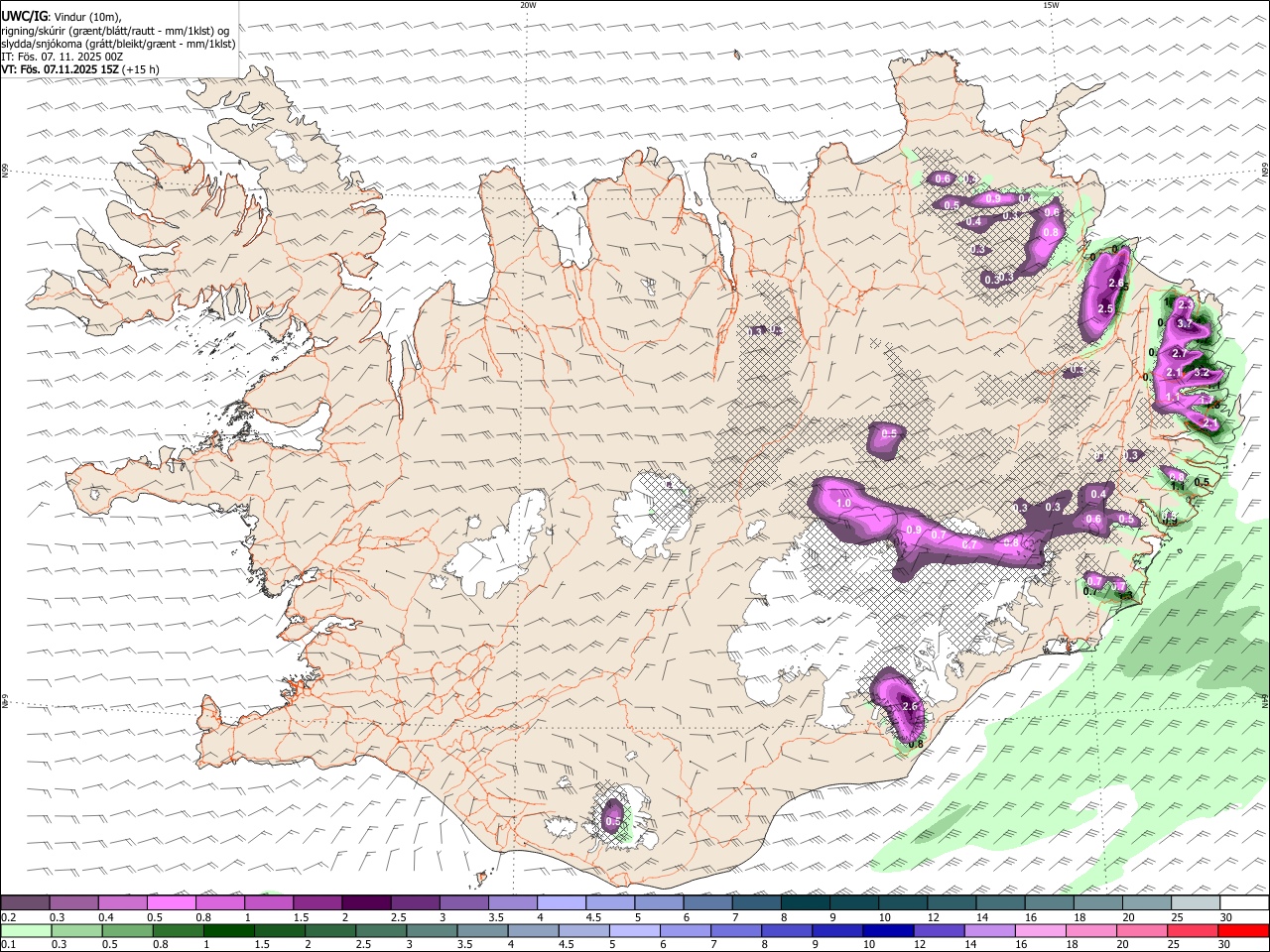
Task: Click the 'rigning/skúrir' legend description line
Action: [x=115, y=31]
